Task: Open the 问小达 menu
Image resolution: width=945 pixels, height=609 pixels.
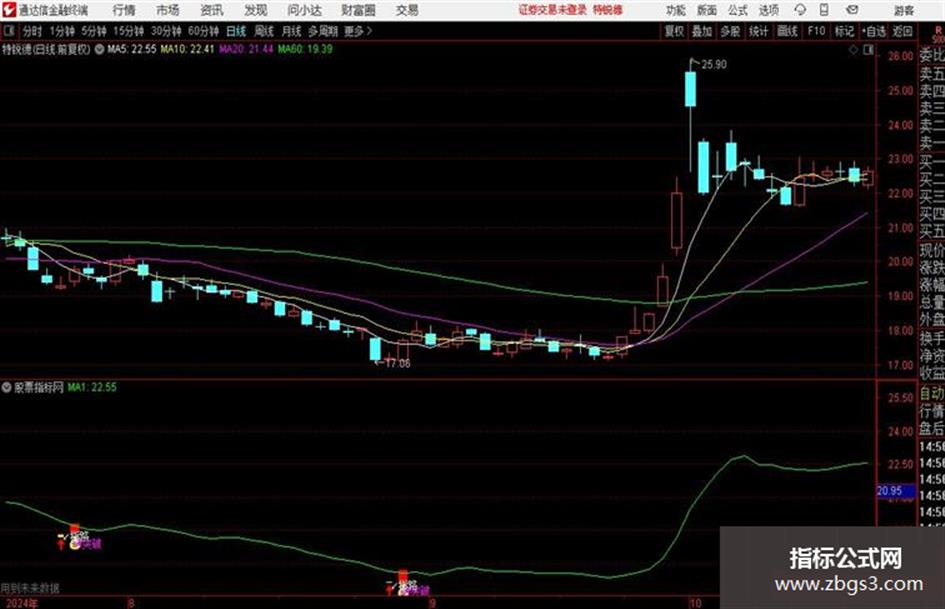Action: tap(304, 10)
